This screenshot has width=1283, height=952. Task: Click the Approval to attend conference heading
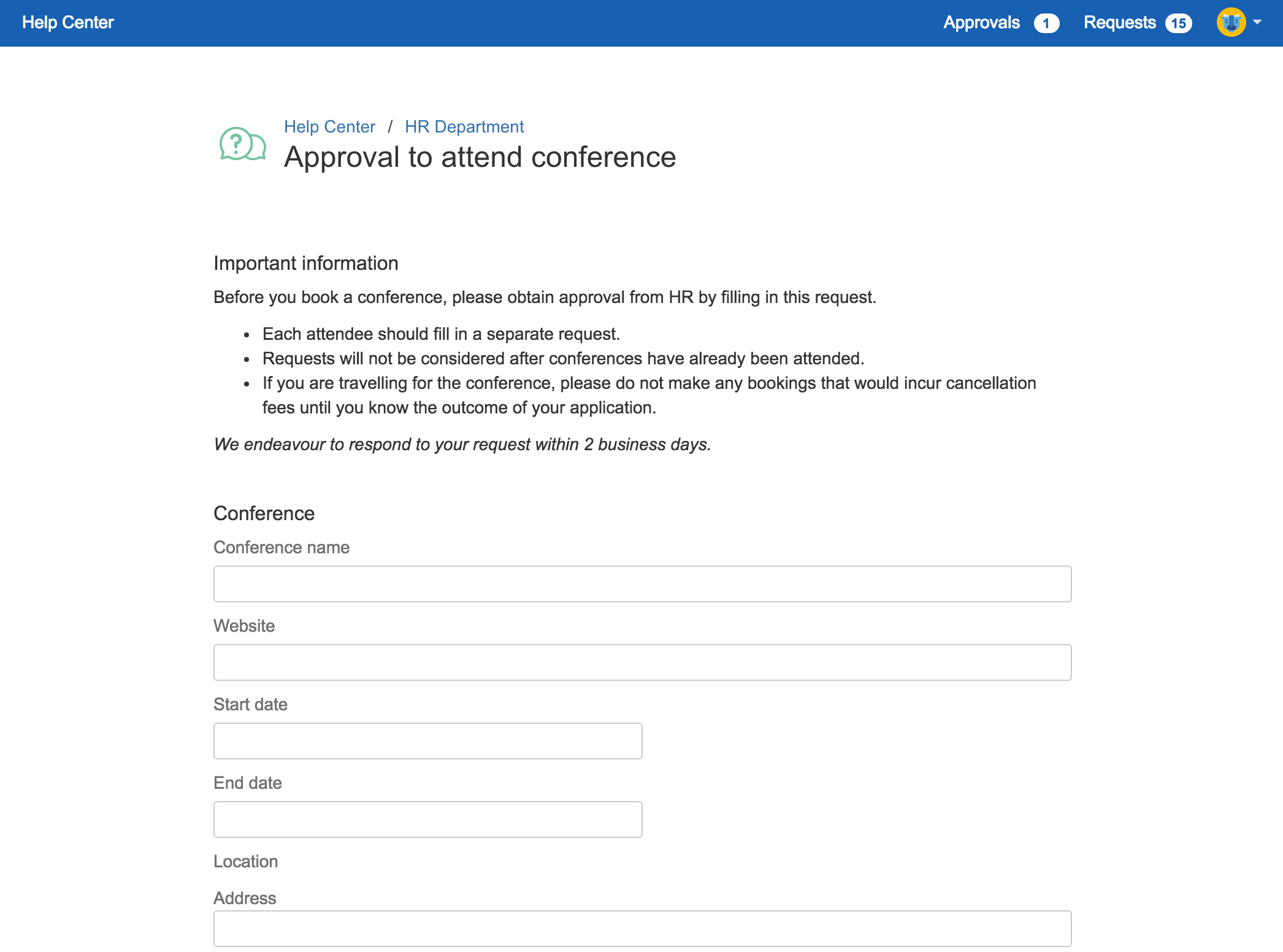point(480,157)
